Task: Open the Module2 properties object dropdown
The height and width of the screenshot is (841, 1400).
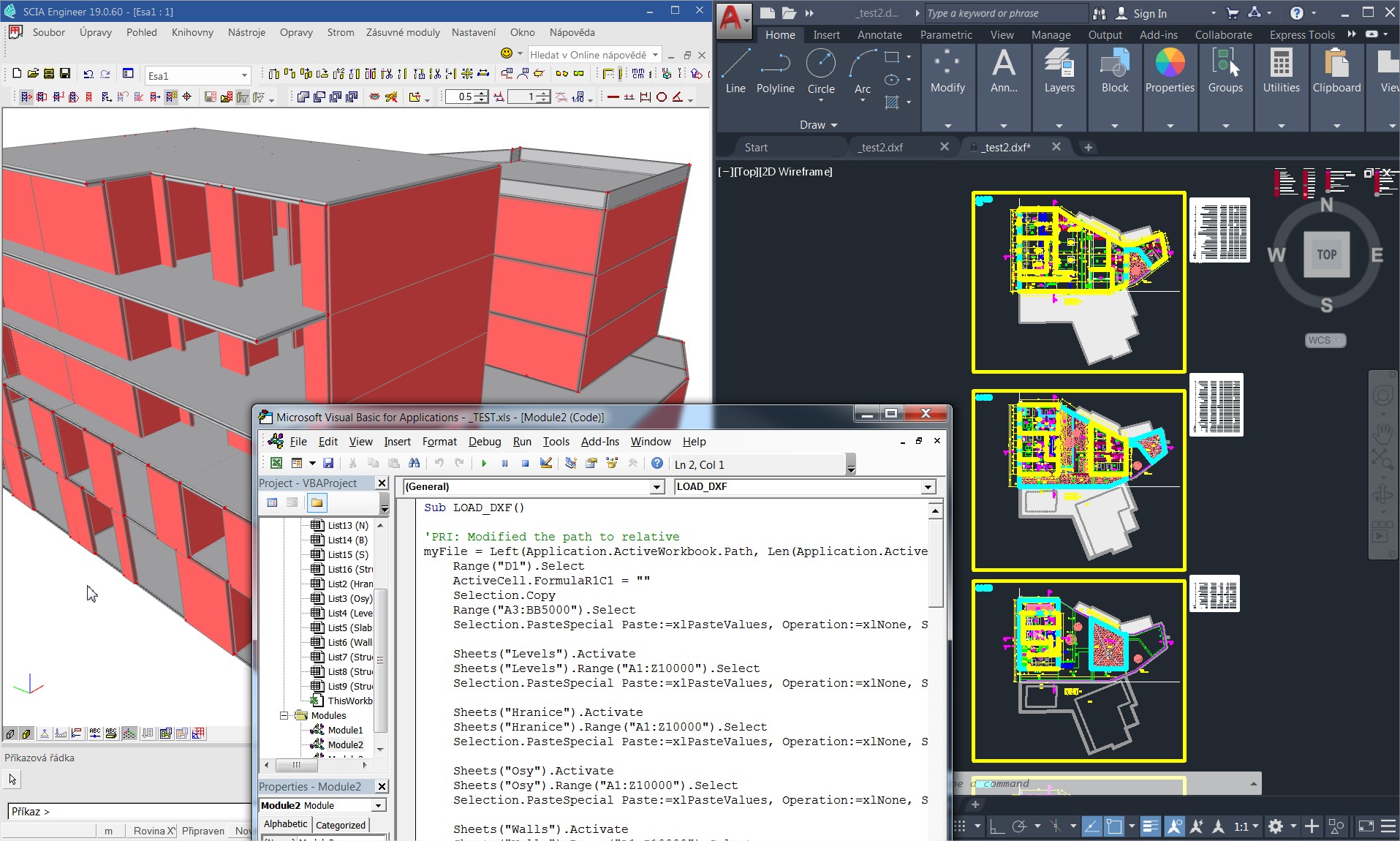Action: pyautogui.click(x=378, y=805)
